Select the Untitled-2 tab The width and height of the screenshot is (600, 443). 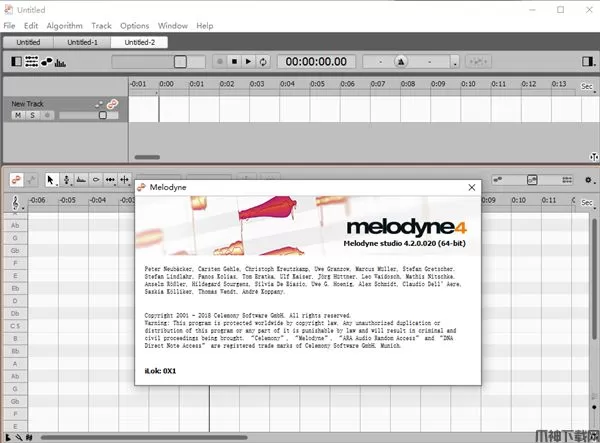coord(139,42)
